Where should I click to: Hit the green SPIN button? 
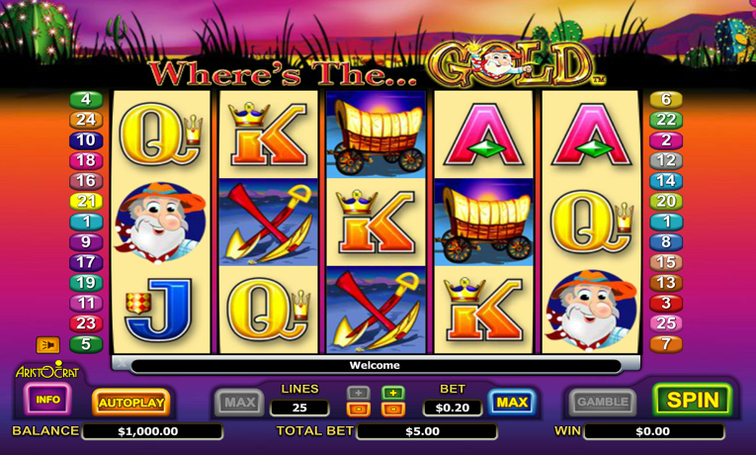[692, 400]
